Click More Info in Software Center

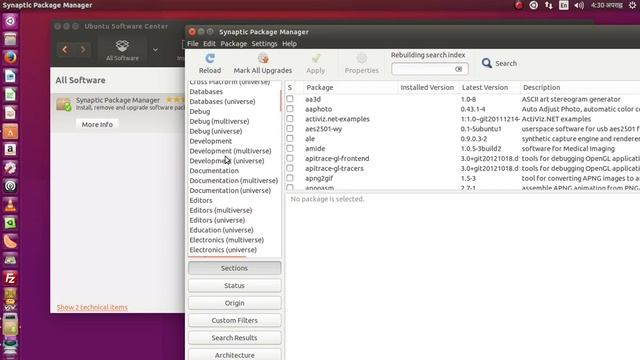click(97, 124)
